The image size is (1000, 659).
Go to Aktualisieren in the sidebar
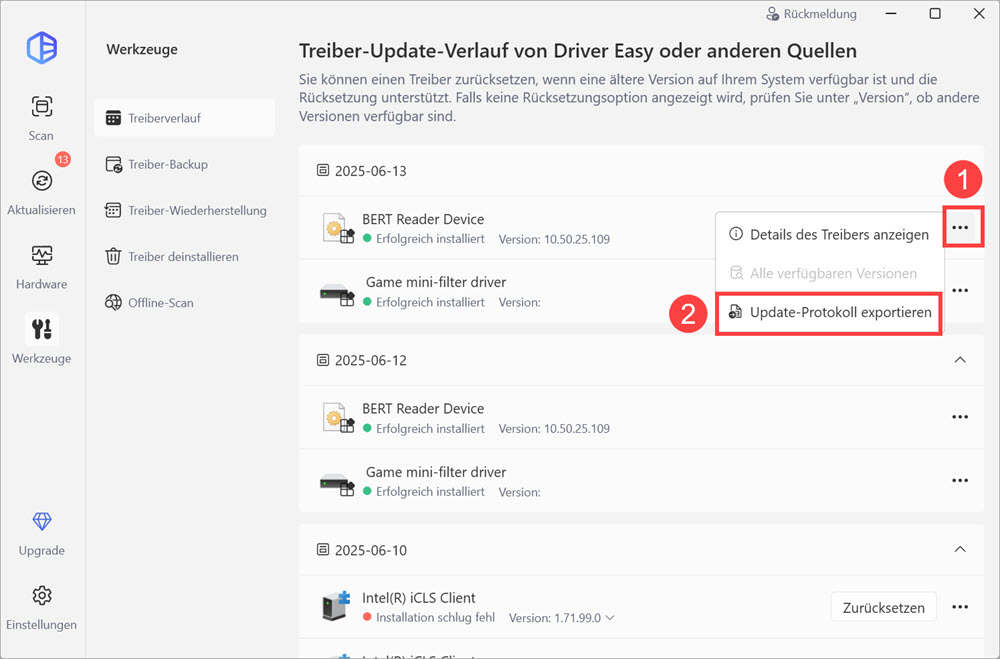point(41,192)
